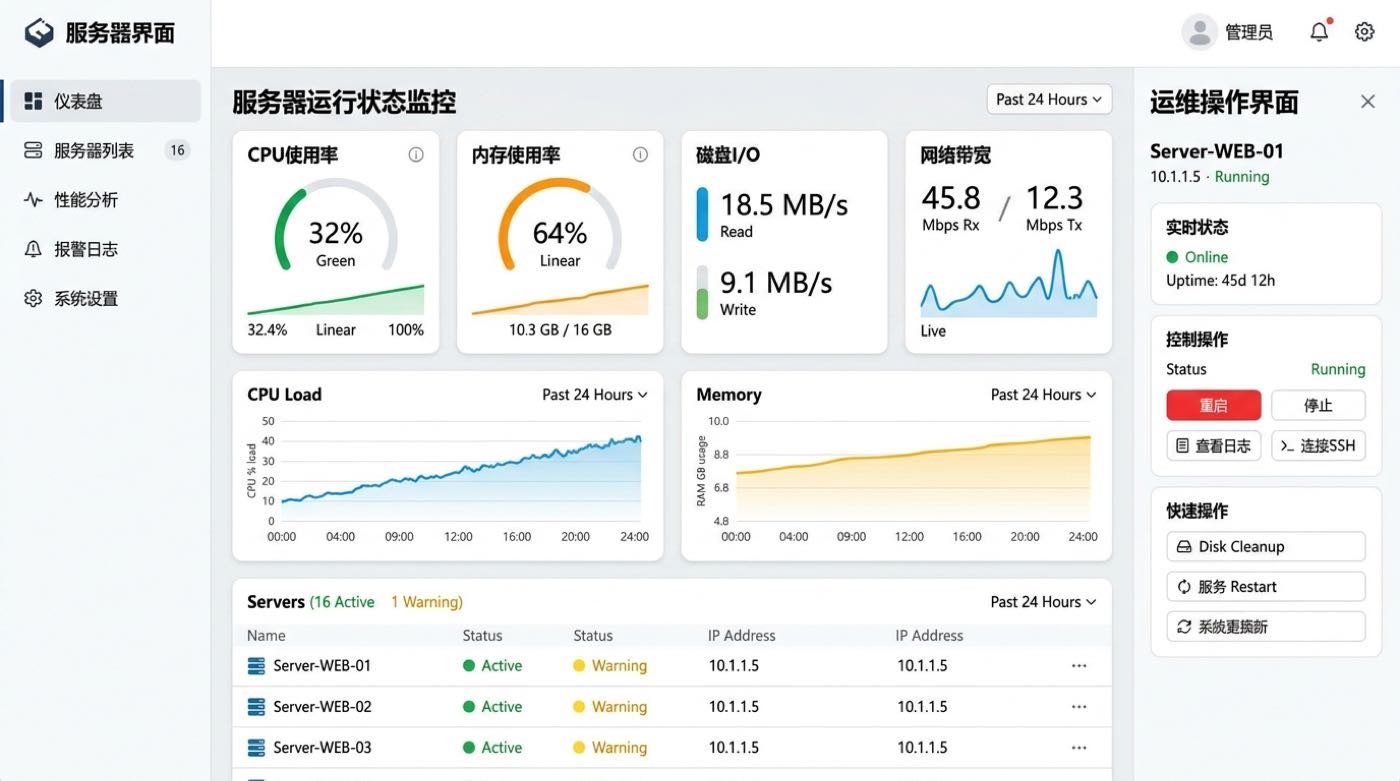Click the 内存使用率 info icon
The image size is (1400, 781).
[x=640, y=155]
